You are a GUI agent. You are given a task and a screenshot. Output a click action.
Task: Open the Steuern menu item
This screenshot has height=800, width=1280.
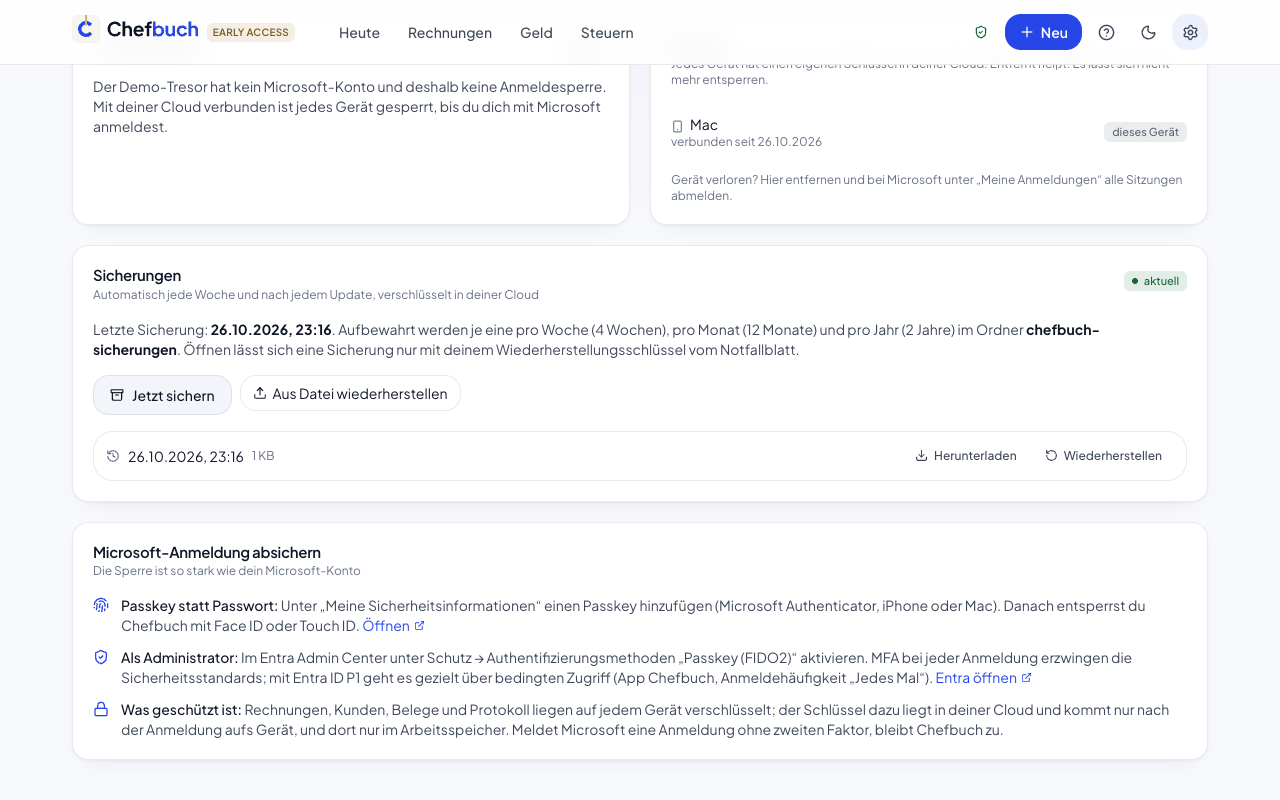[607, 32]
